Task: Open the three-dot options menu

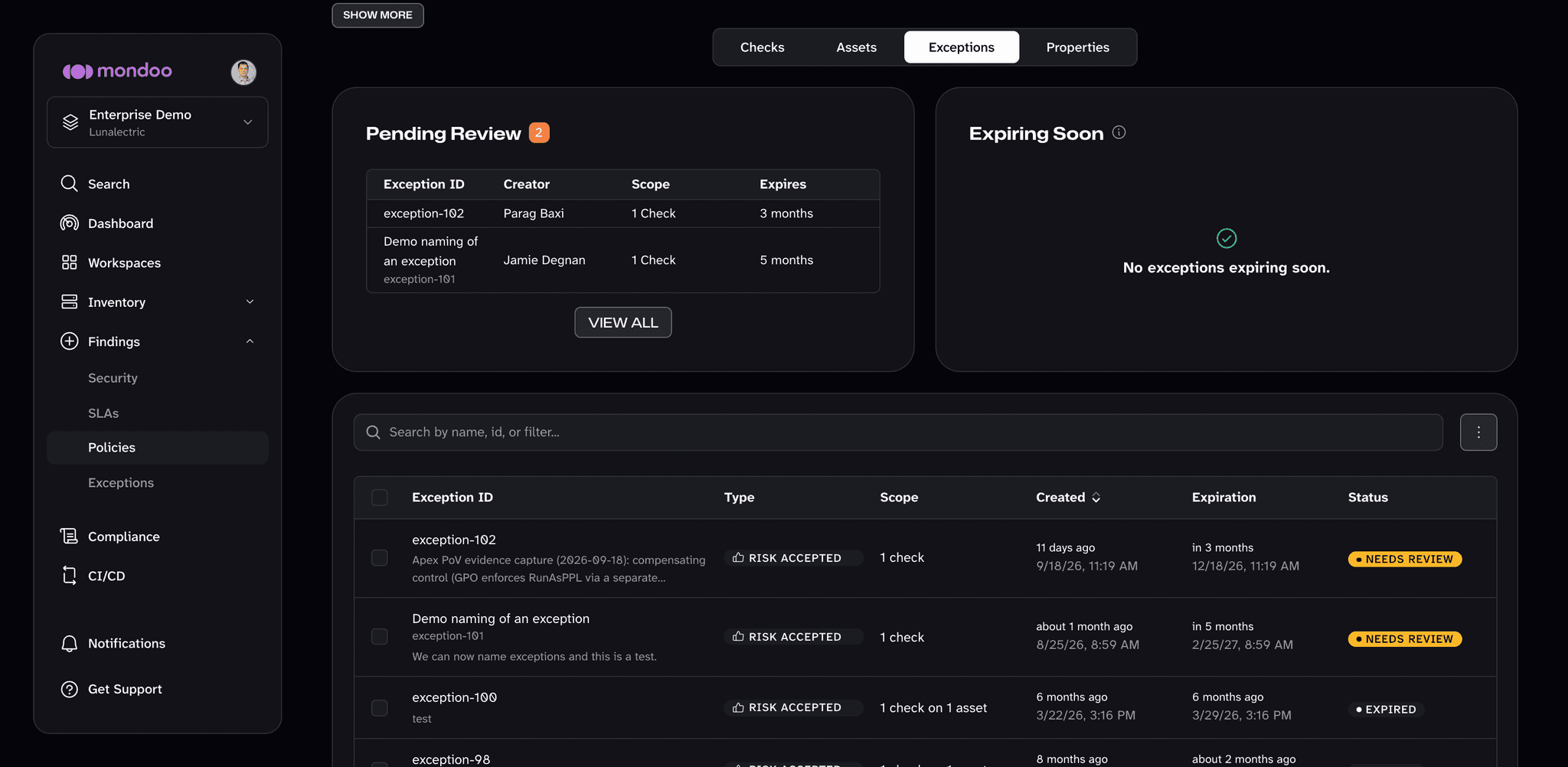Action: 1478,432
